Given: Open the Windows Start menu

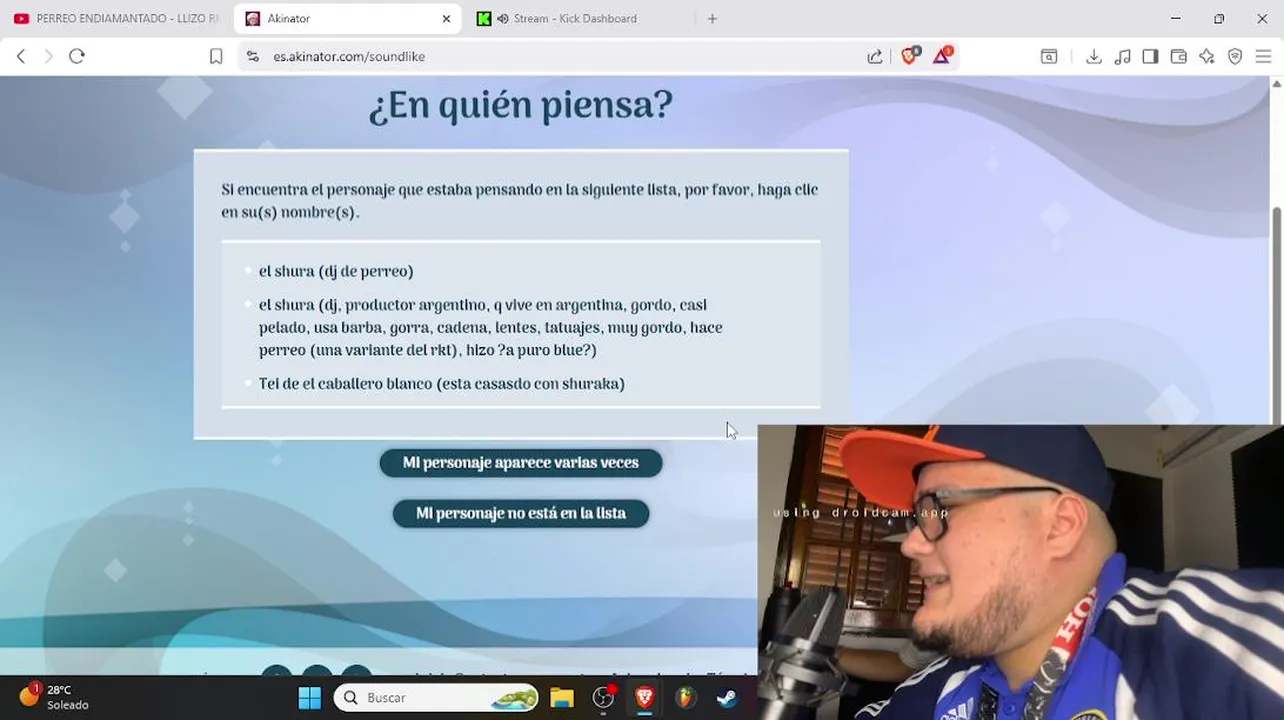Looking at the screenshot, I should click(310, 697).
